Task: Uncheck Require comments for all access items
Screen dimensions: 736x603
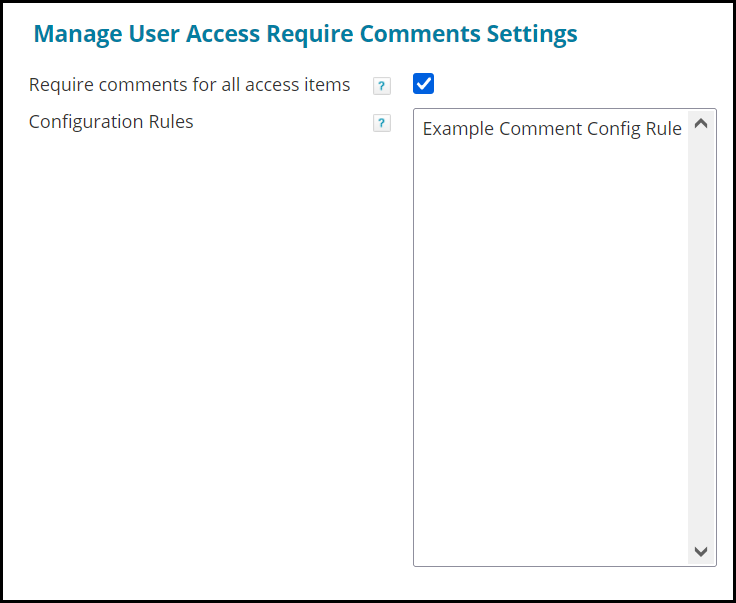Action: [423, 84]
